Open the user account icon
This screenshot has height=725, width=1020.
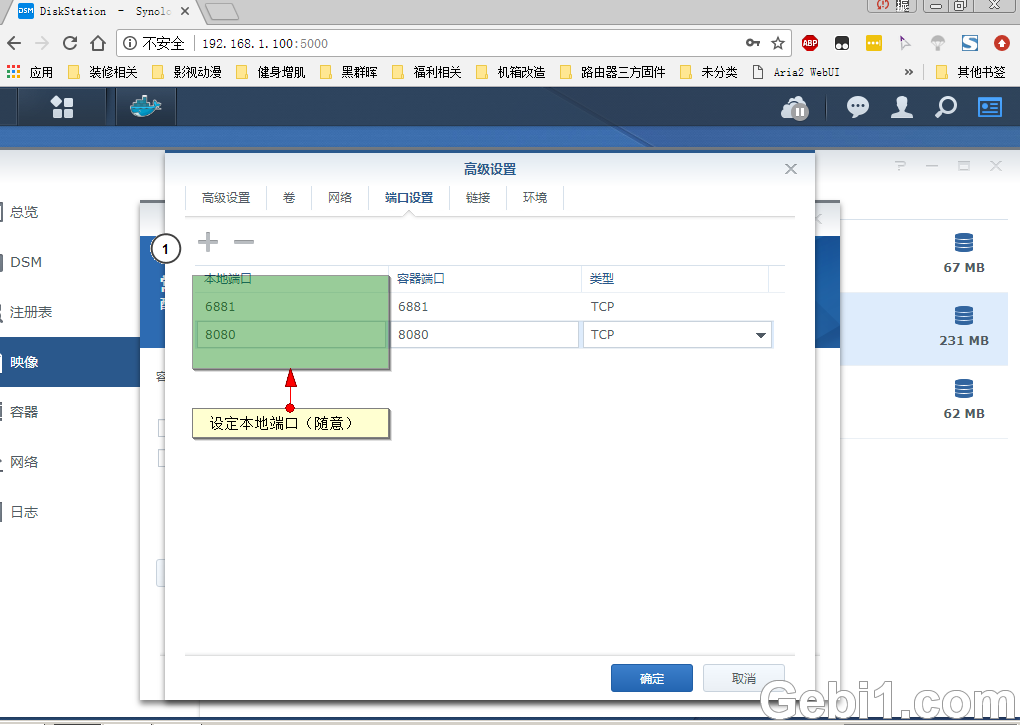(x=900, y=107)
